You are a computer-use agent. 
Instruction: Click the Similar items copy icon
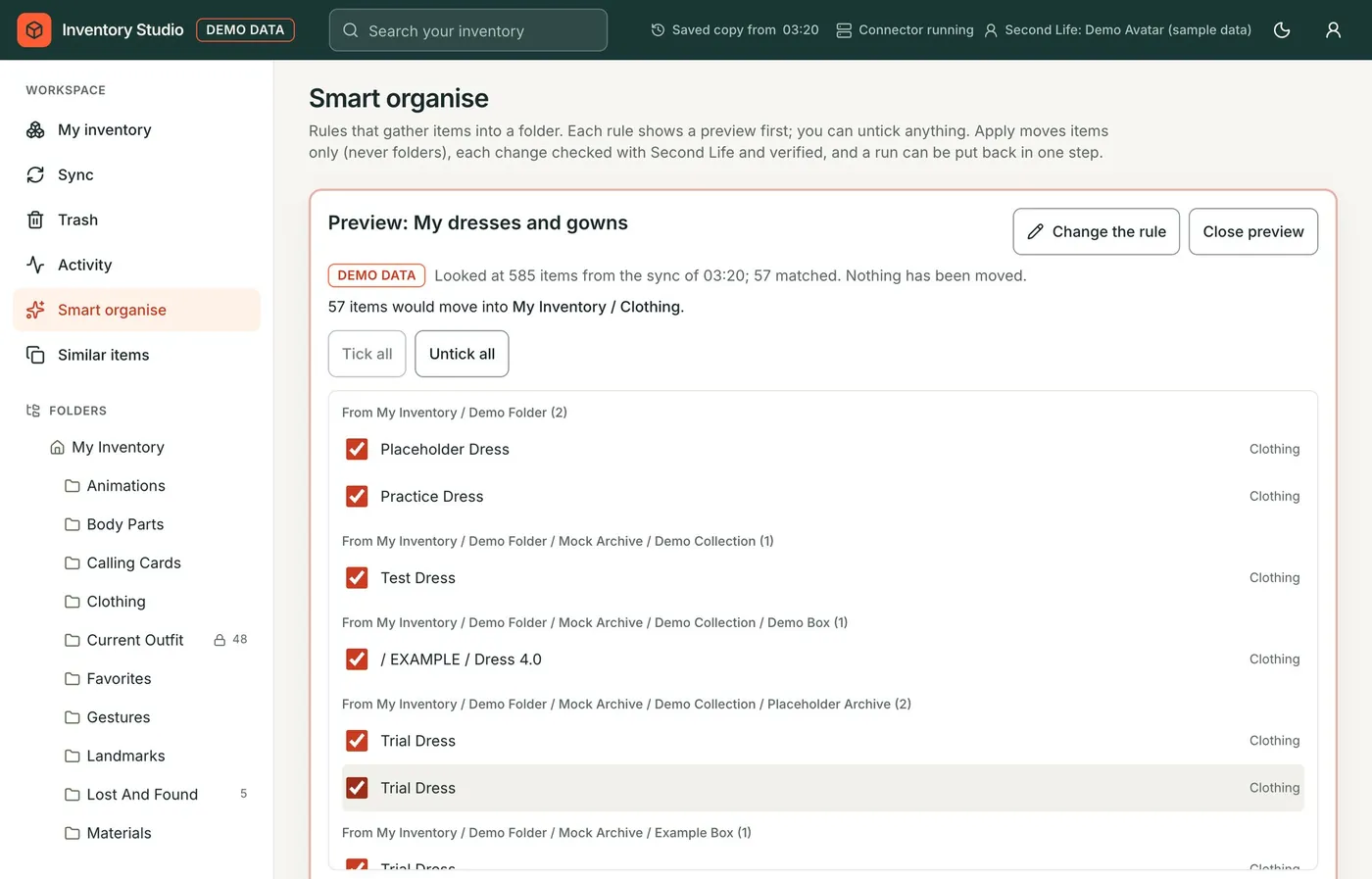[35, 355]
